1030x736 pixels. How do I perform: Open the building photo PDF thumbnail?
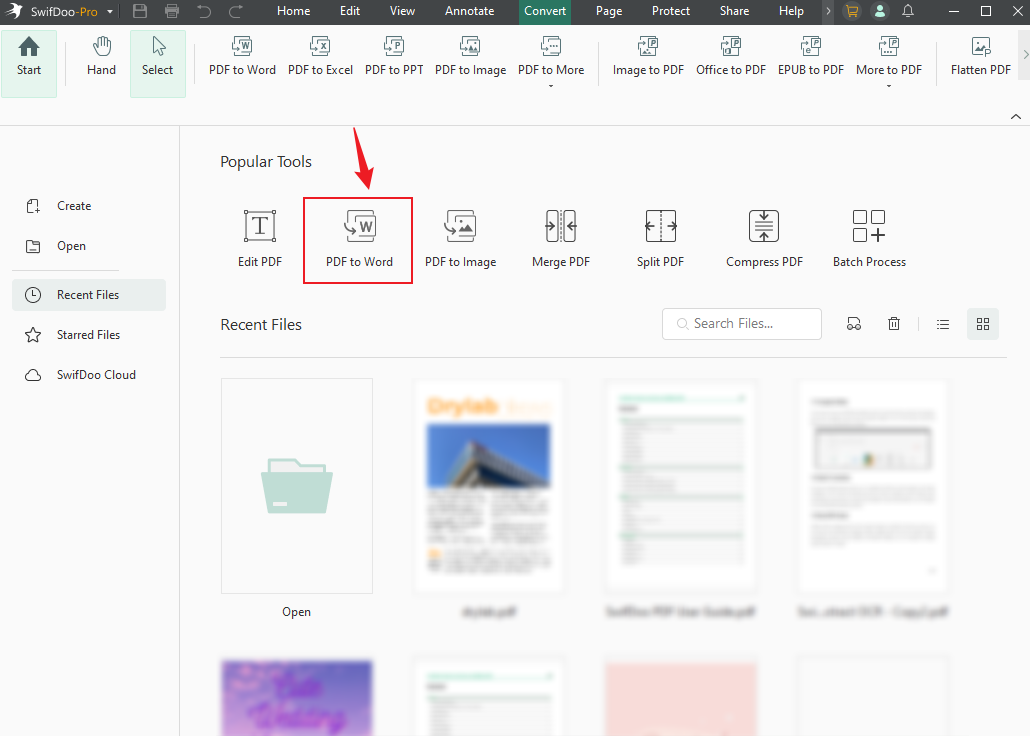488,486
